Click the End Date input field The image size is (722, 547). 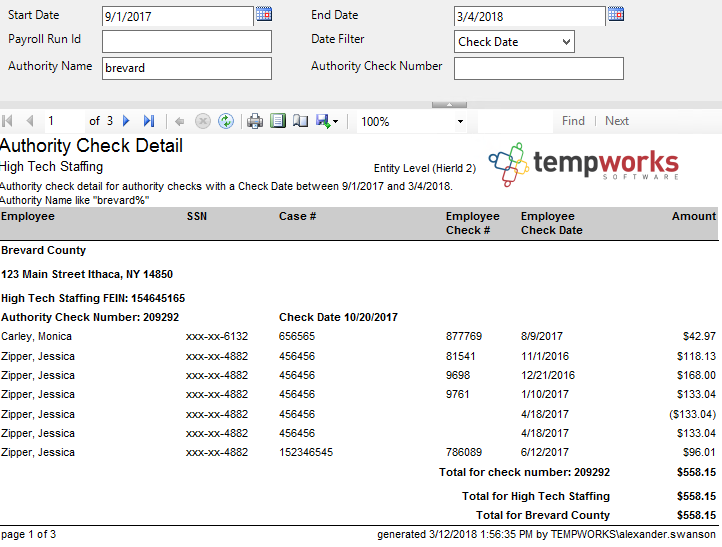pos(530,17)
